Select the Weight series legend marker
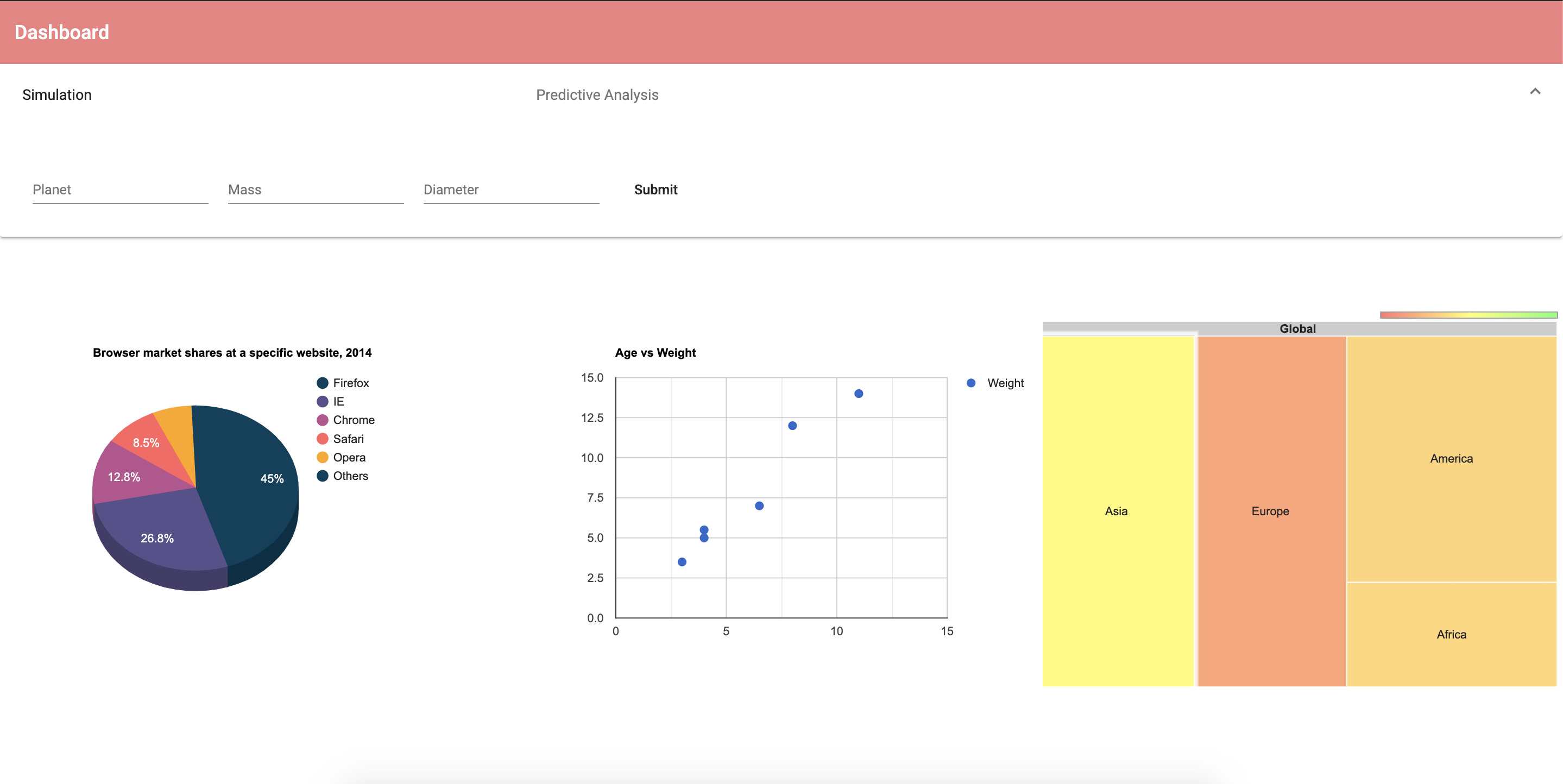1563x784 pixels. tap(972, 382)
